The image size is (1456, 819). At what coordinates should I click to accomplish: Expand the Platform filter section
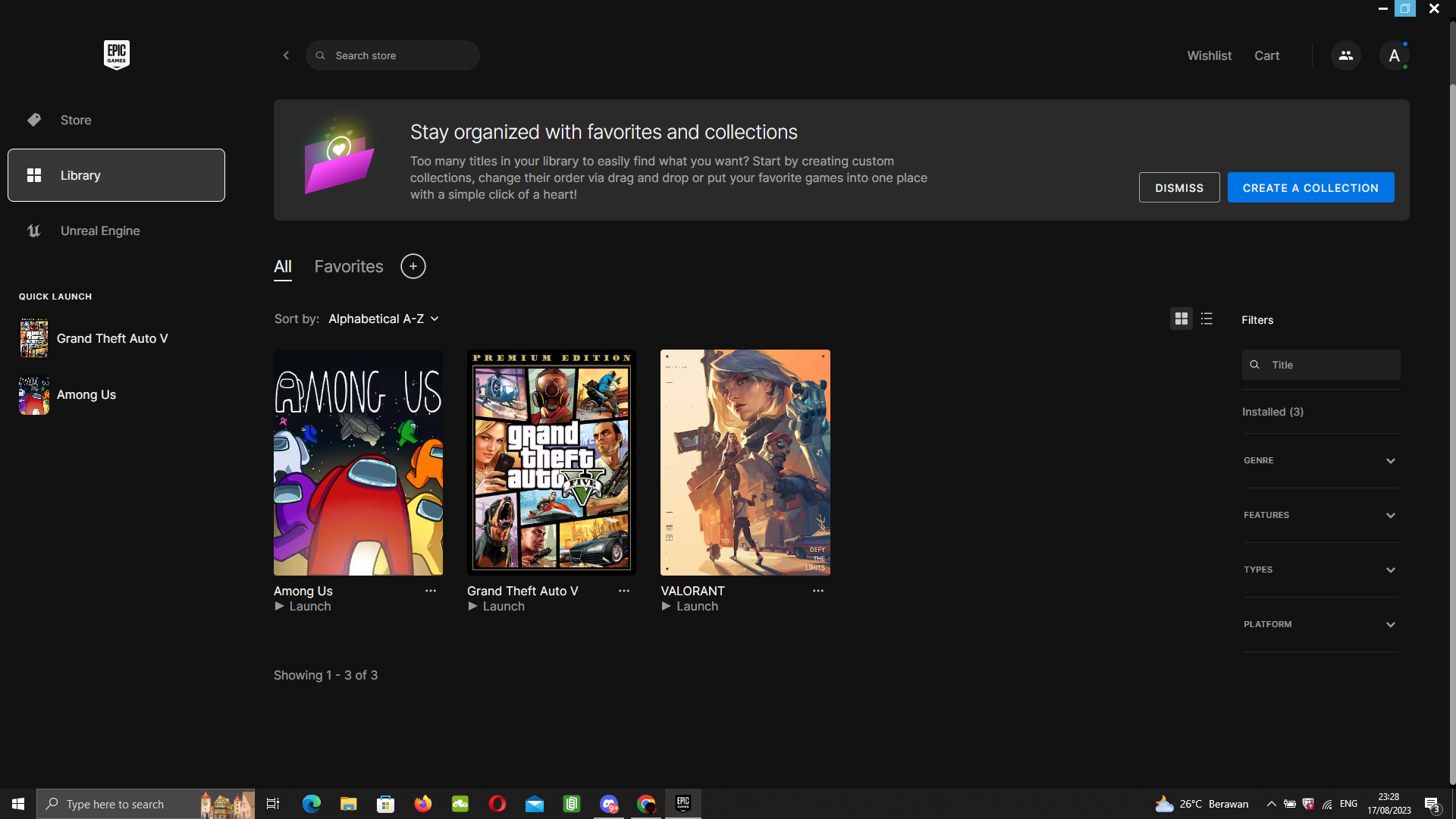1319,624
